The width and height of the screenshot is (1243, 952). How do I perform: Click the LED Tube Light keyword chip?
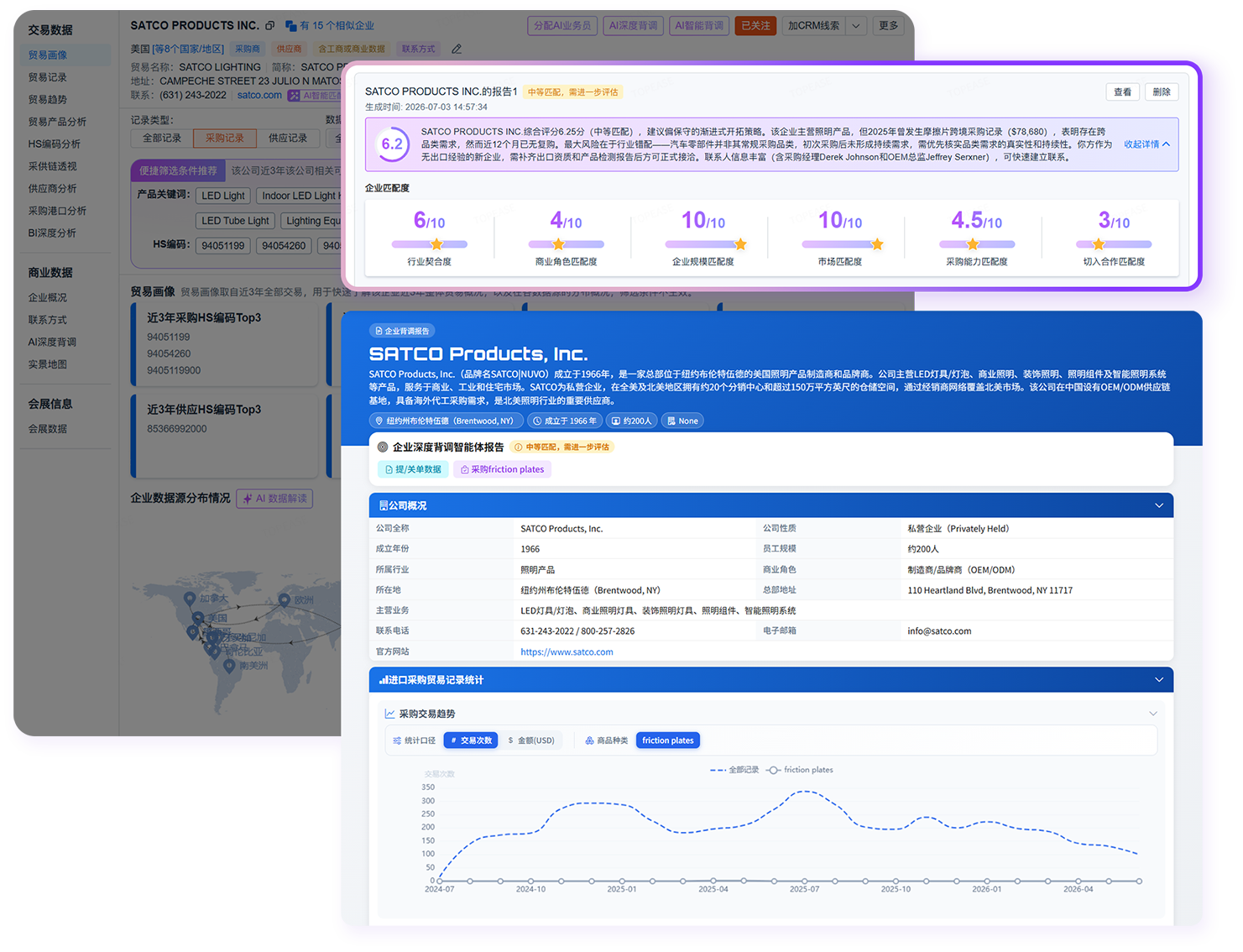click(236, 221)
